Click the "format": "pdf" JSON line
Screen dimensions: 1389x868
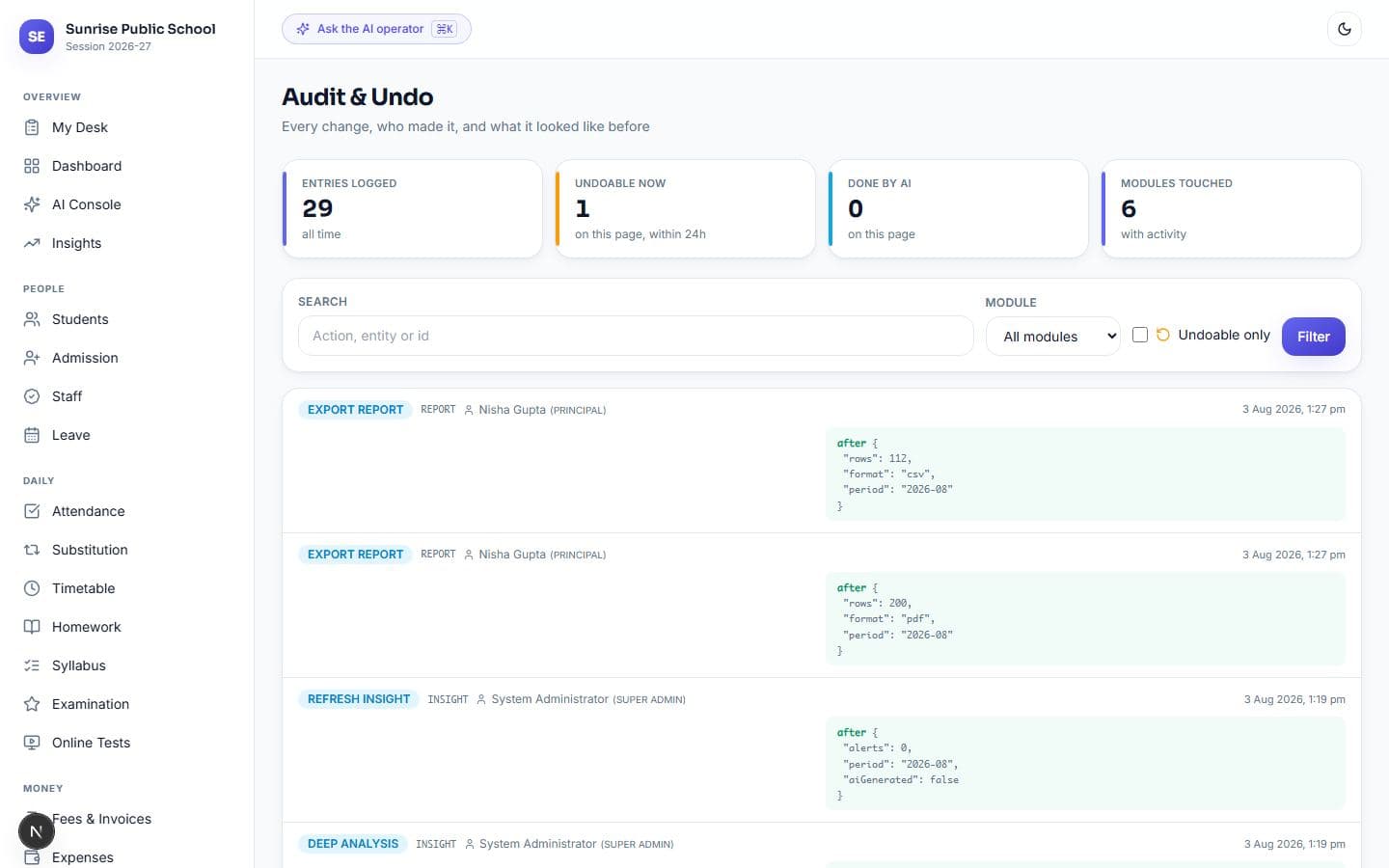[x=888, y=619]
